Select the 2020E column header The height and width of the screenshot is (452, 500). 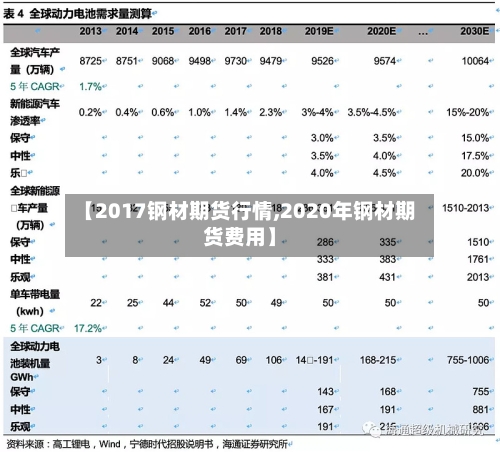point(382,31)
